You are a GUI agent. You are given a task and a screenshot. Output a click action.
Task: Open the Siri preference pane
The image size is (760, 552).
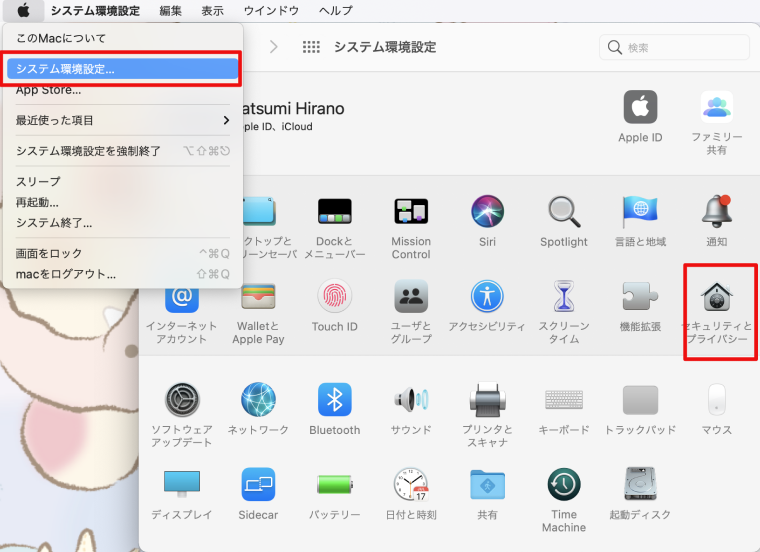487,221
